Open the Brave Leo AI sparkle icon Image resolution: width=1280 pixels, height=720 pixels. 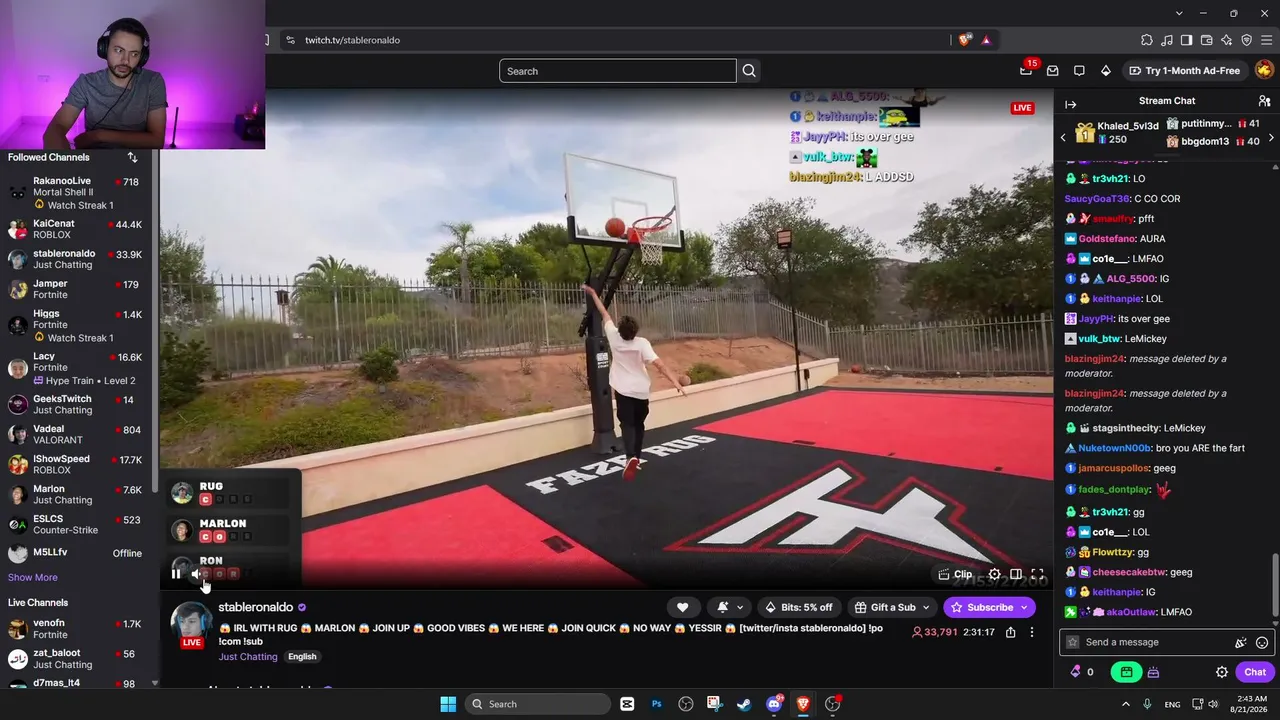click(x=1227, y=40)
